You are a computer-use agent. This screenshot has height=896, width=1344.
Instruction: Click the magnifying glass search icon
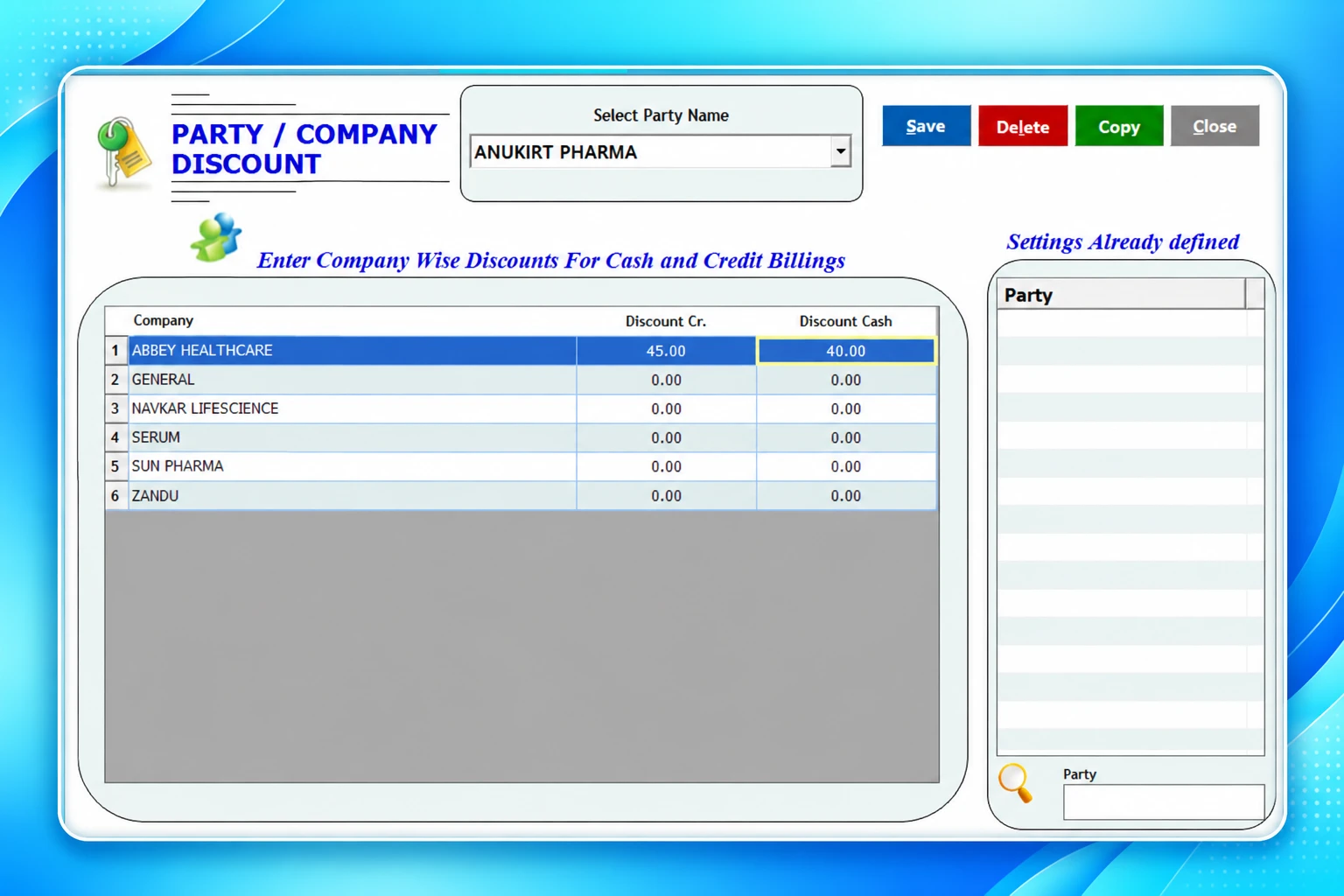[1016, 782]
